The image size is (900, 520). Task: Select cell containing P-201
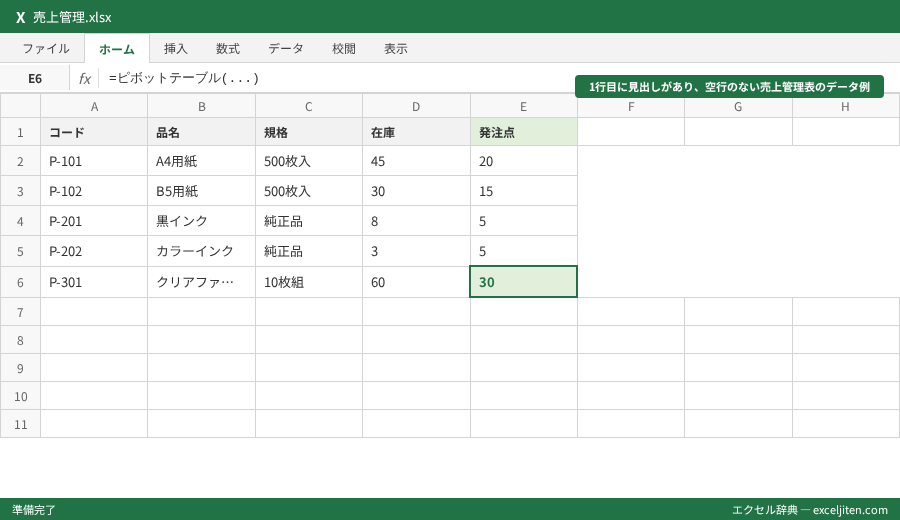(x=94, y=220)
